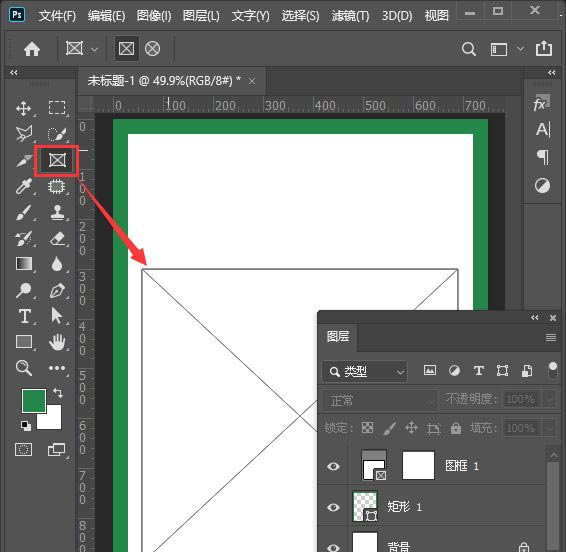Select the History Brush tool
The image size is (566, 552).
tap(24, 239)
